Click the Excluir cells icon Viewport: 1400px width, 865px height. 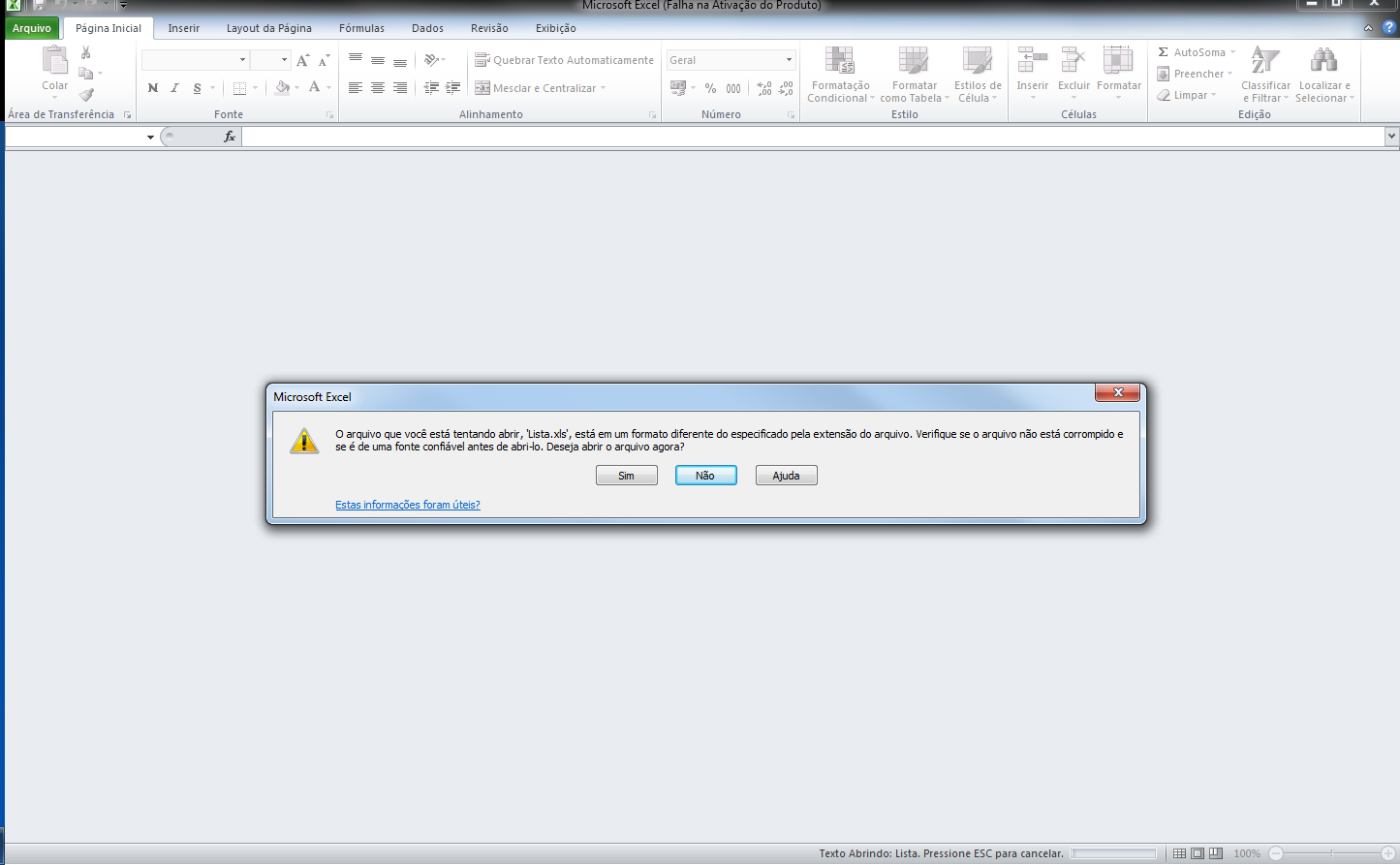coord(1073,60)
